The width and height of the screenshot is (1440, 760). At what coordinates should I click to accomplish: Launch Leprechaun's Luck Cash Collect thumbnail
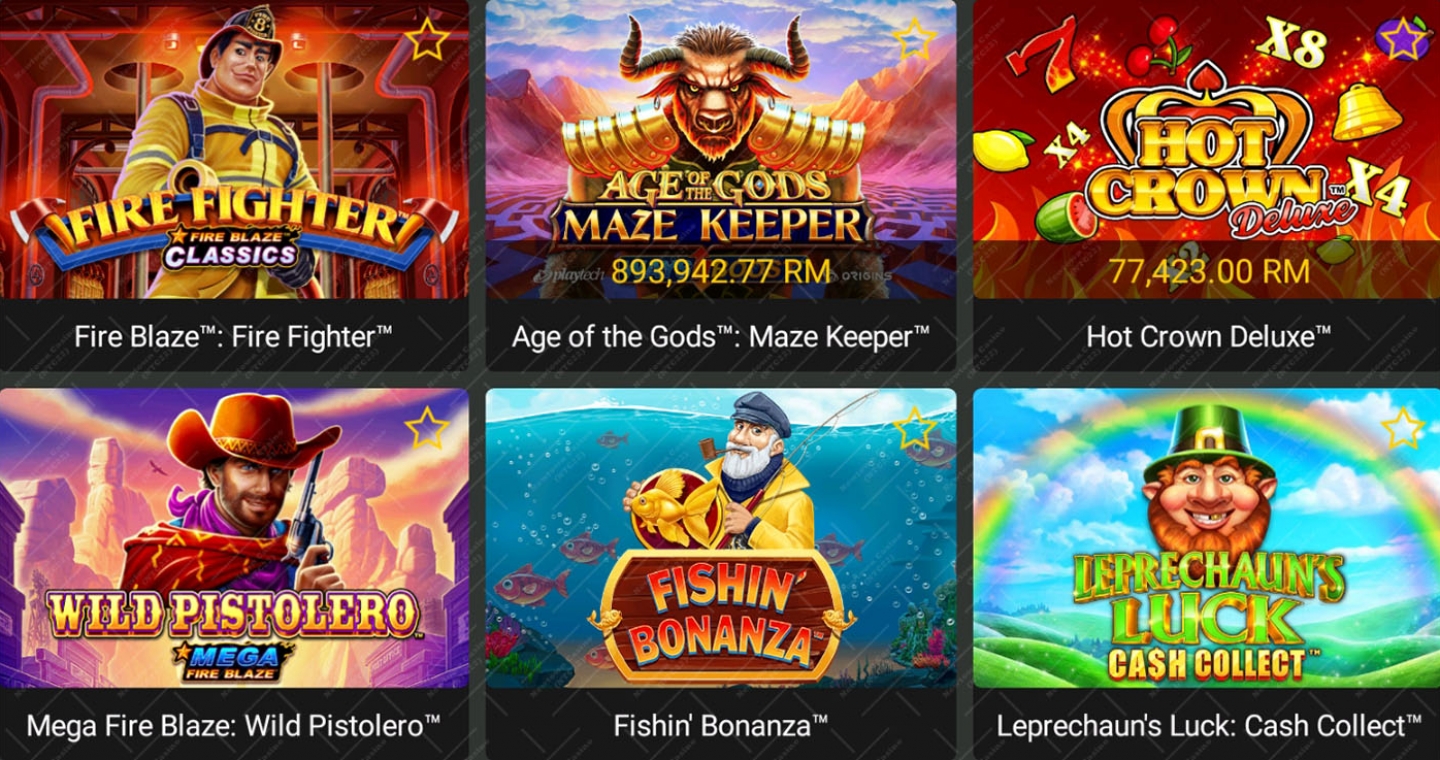point(1206,538)
